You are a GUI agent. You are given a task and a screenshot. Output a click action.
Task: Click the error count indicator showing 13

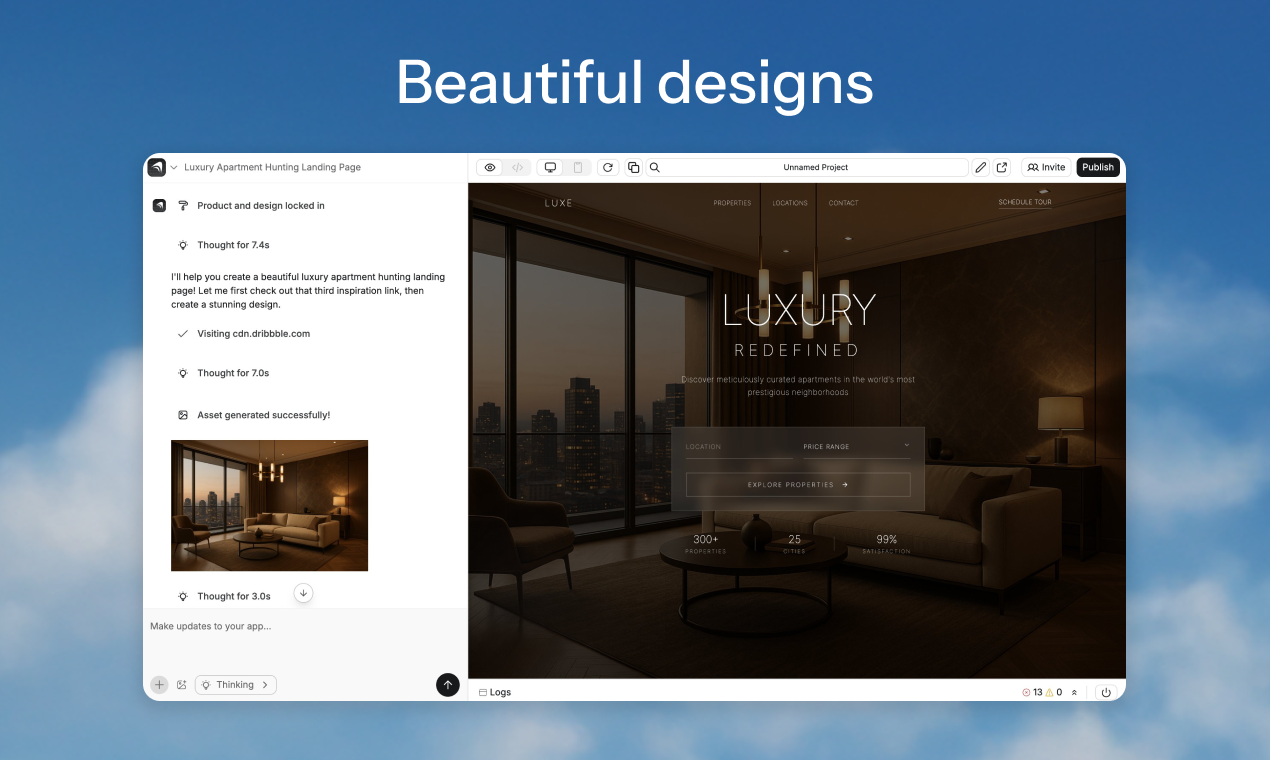click(x=1032, y=692)
